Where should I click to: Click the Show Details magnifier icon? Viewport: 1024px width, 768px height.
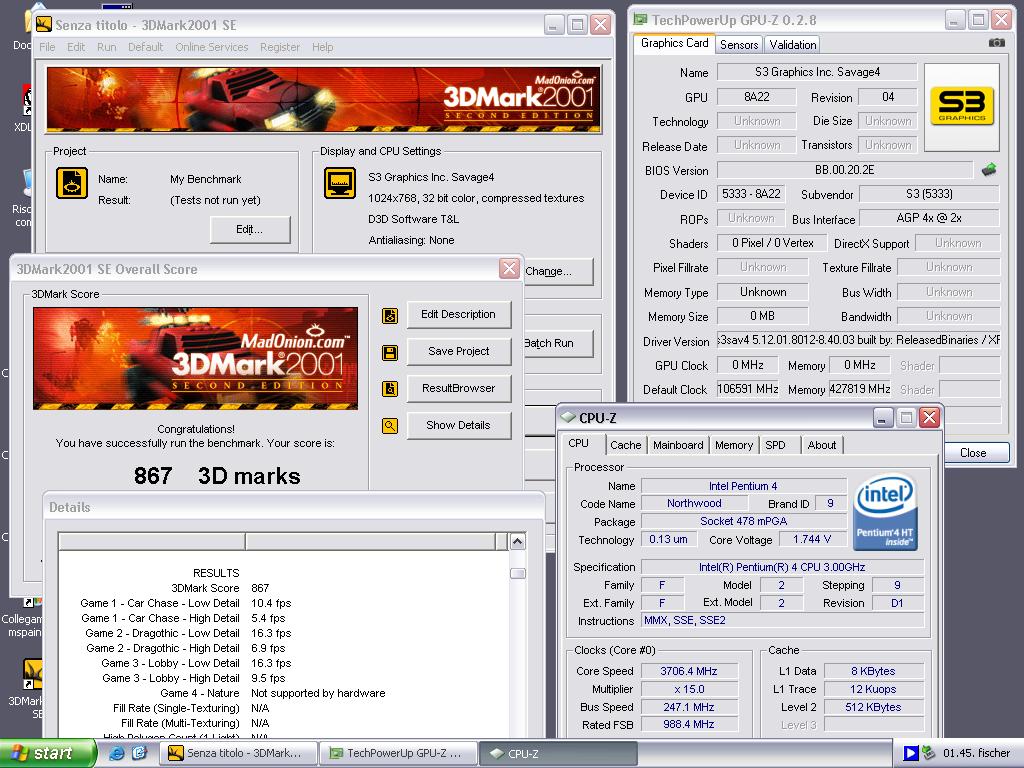click(390, 426)
